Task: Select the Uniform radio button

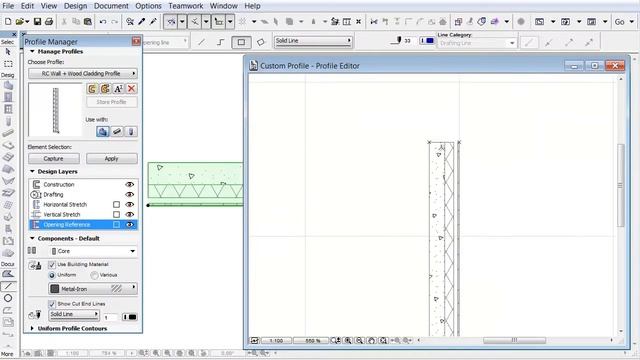Action: [52, 275]
